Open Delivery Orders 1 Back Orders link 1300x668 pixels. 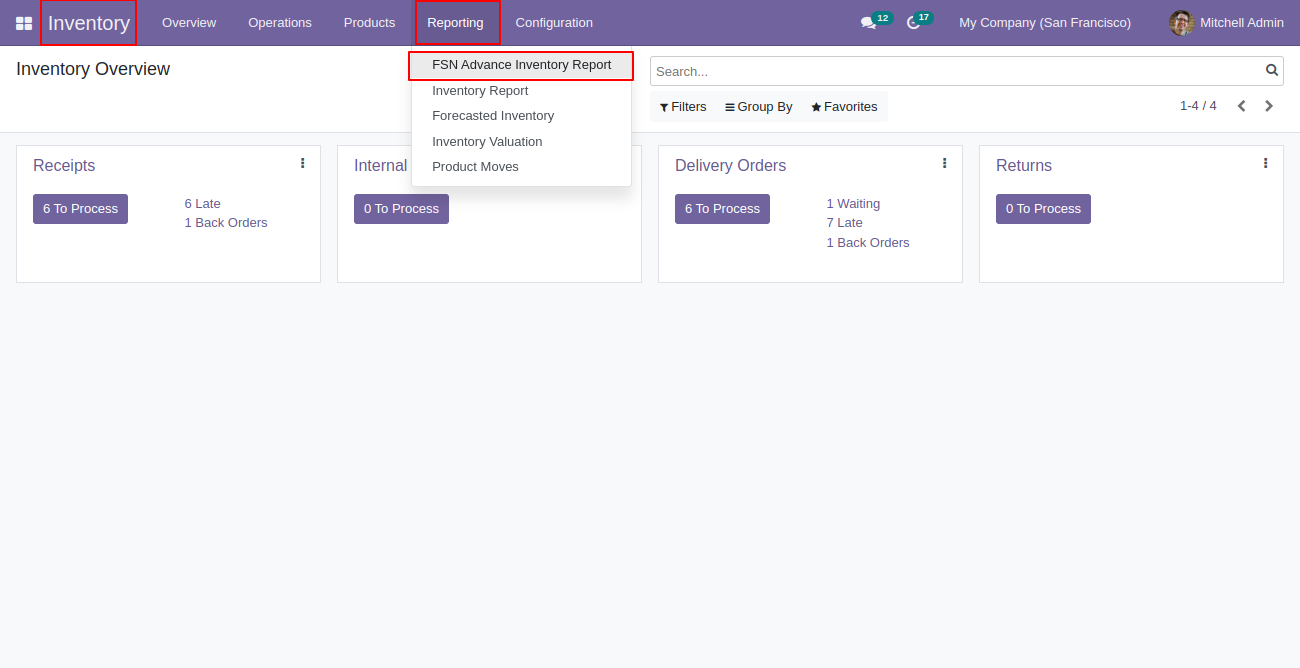click(x=868, y=243)
